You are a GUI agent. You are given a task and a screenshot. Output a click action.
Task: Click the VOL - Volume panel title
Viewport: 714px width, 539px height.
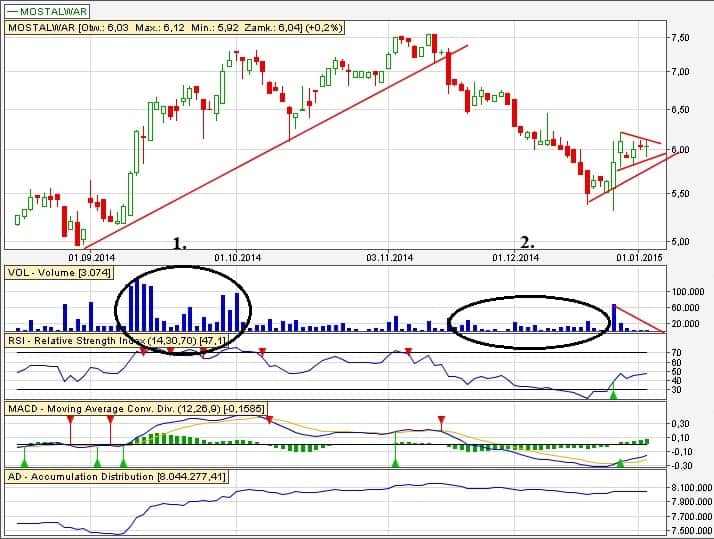click(58, 272)
